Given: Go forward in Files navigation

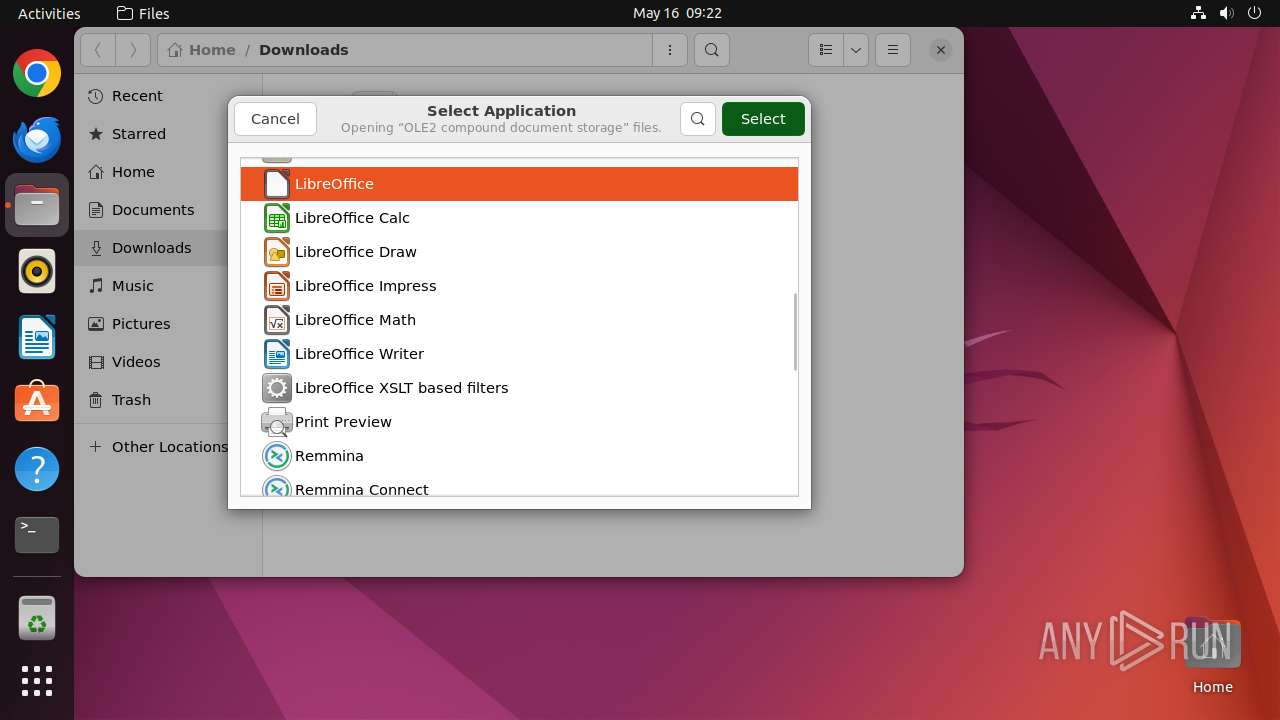Looking at the screenshot, I should click(133, 50).
